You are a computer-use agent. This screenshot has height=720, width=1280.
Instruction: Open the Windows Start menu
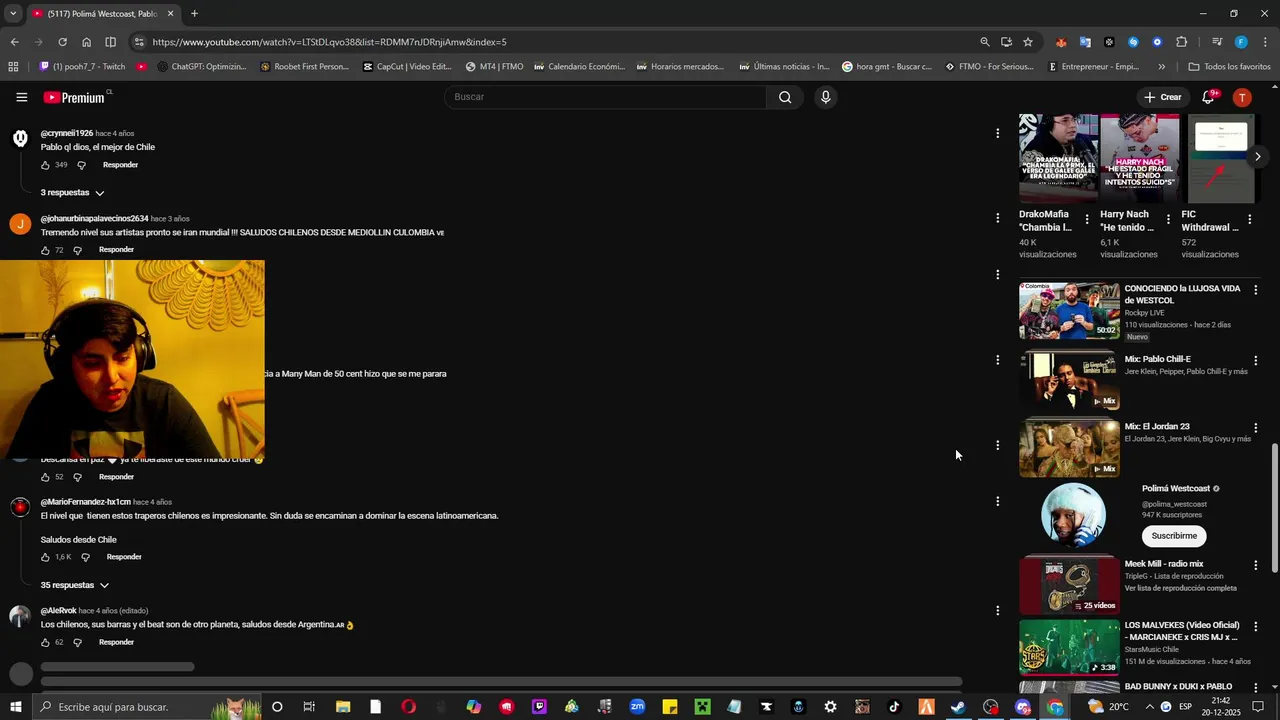pyautogui.click(x=15, y=707)
